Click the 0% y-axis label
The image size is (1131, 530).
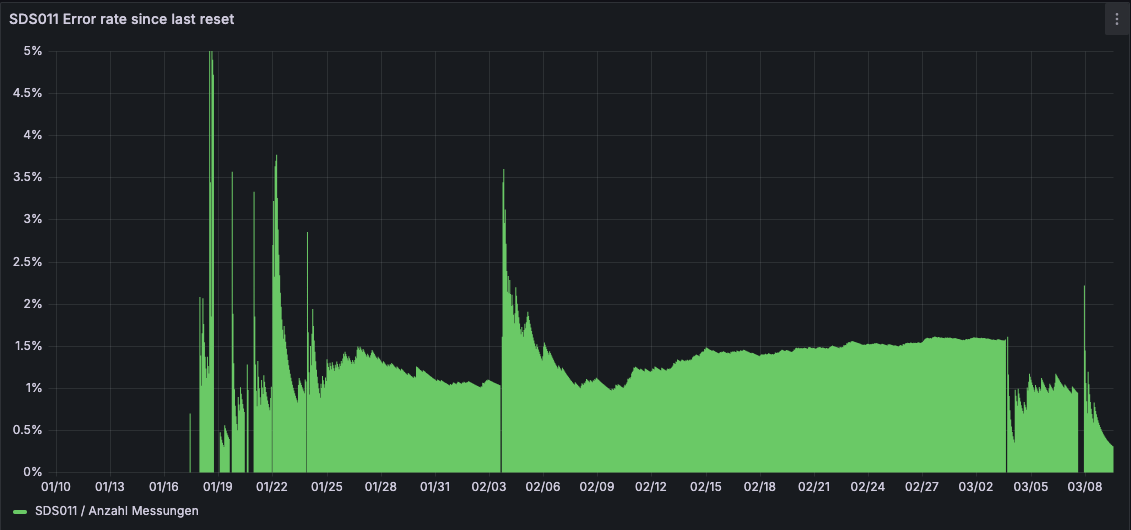click(x=34, y=472)
